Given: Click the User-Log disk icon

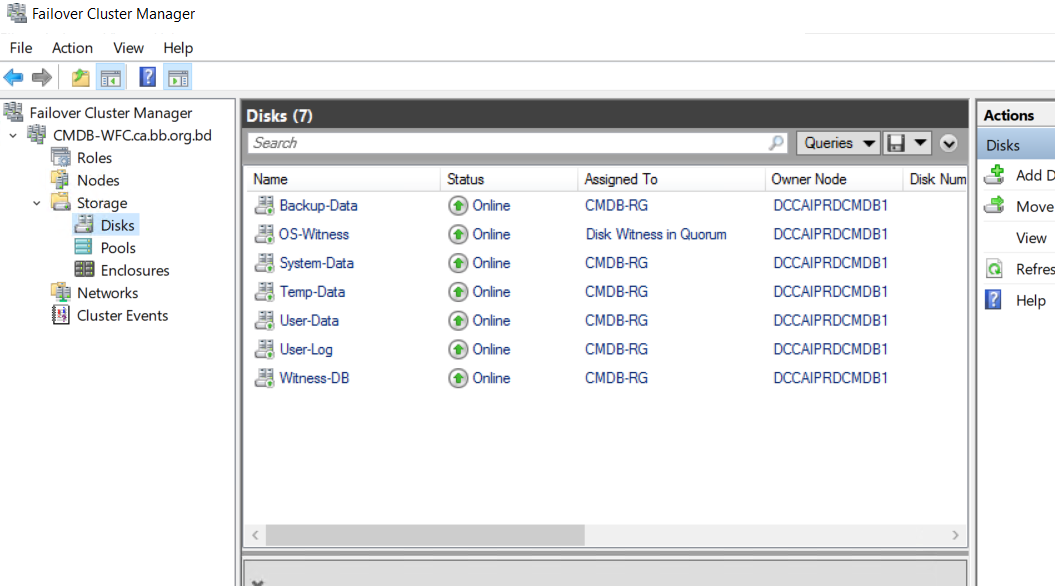Looking at the screenshot, I should tap(264, 349).
